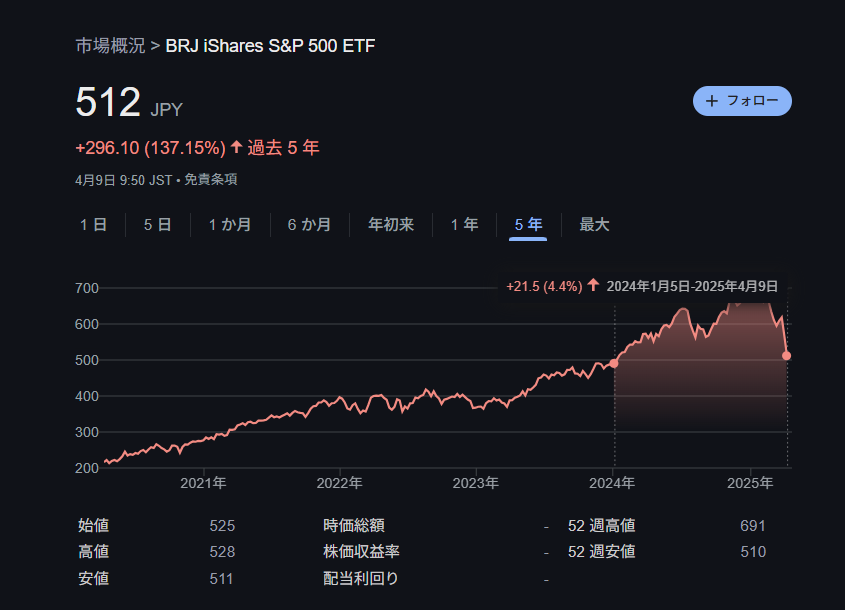Show the 1 か月 chart range
845x610 pixels.
click(229, 225)
